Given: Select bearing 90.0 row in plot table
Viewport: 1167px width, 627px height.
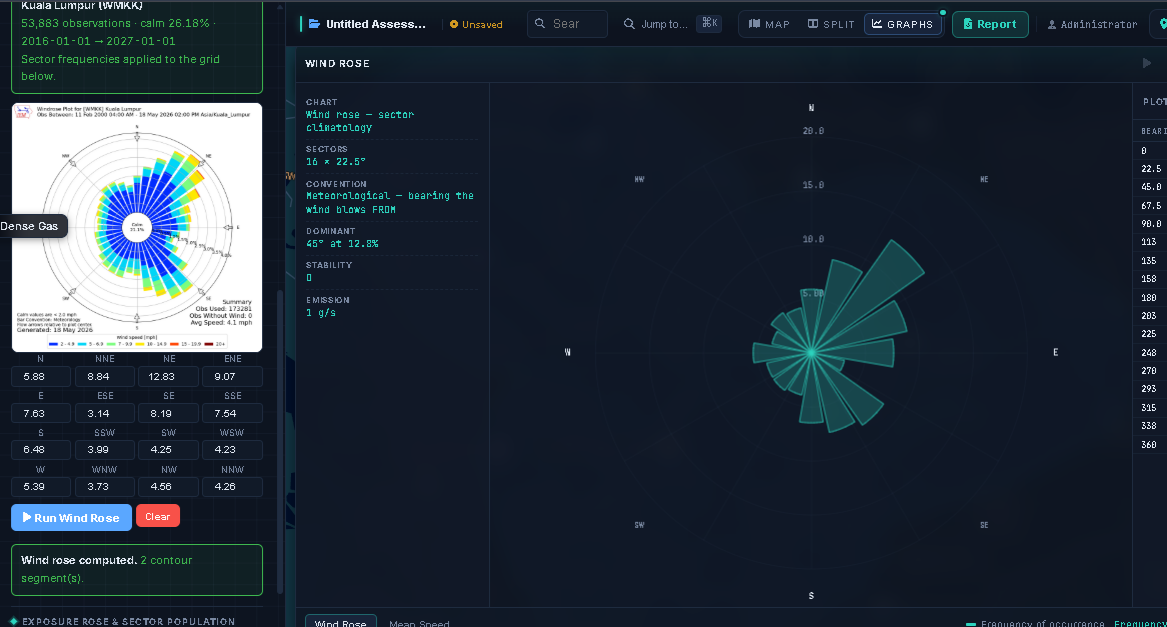Looking at the screenshot, I should [x=1151, y=223].
